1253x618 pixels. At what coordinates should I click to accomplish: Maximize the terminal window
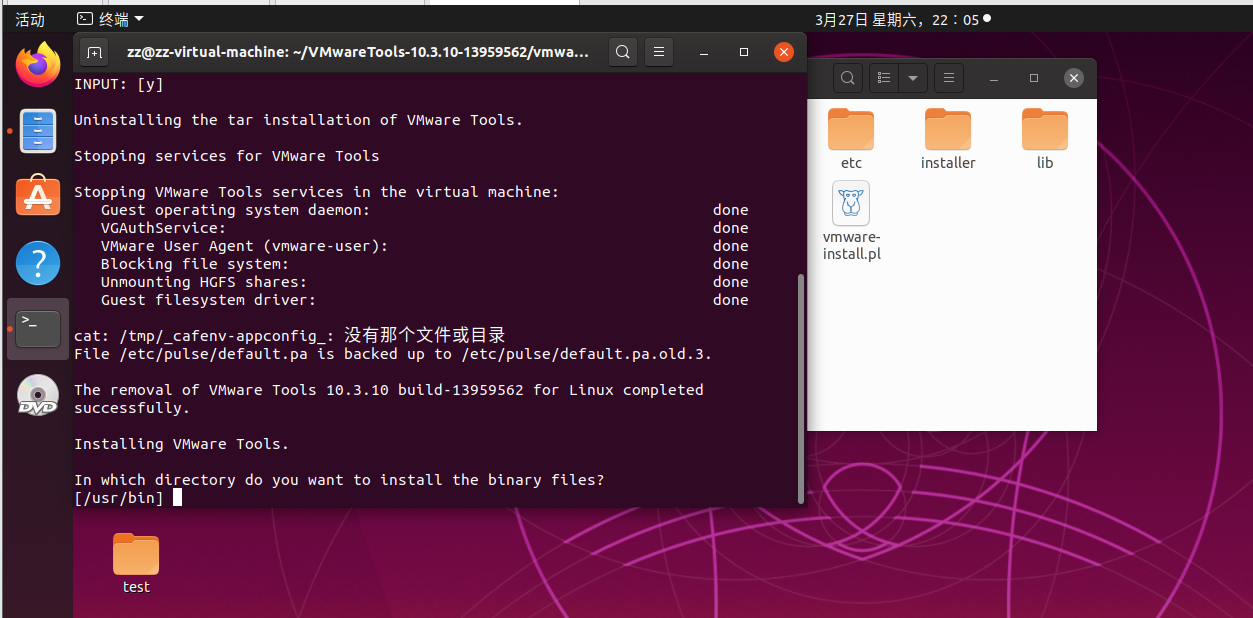coord(744,51)
